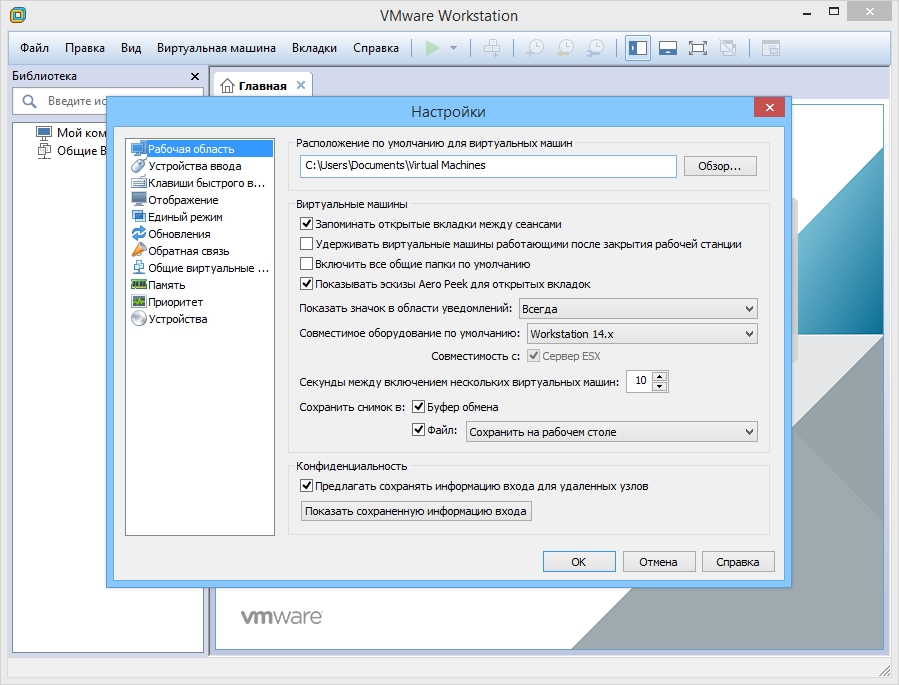
Task: Click the default virtual machines path field
Action: (488, 166)
